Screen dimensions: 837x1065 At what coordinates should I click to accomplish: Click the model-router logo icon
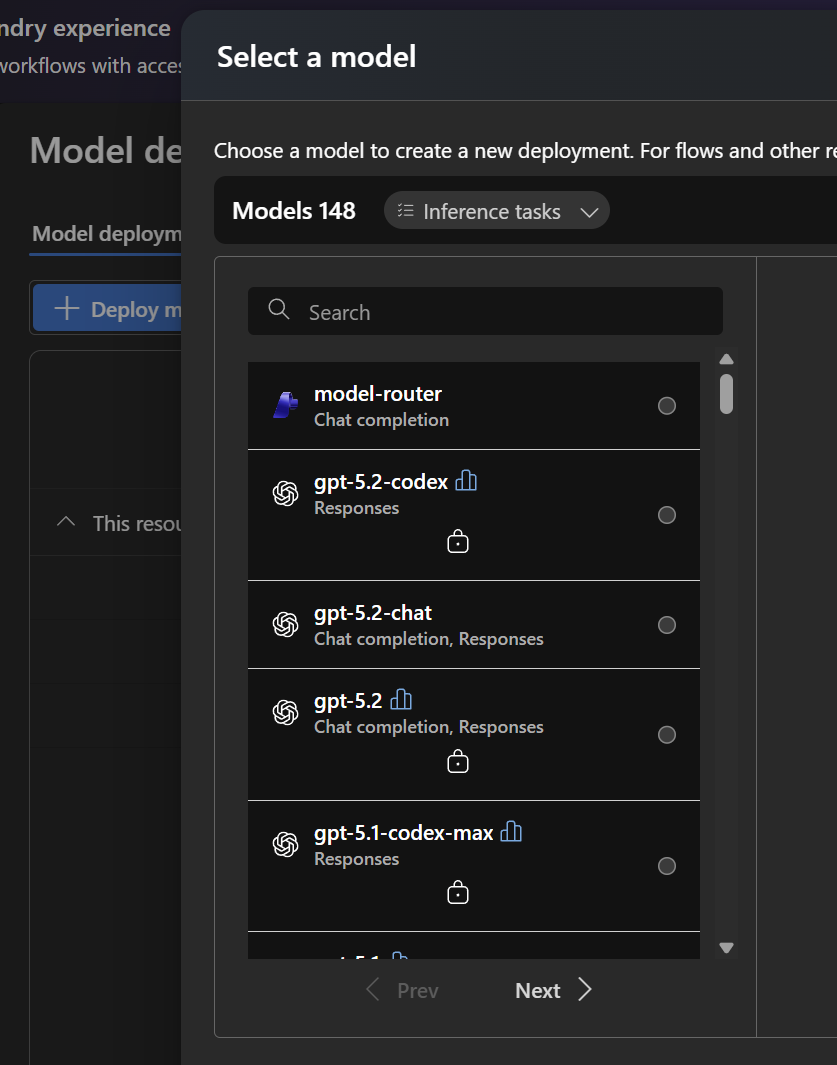tap(285, 405)
